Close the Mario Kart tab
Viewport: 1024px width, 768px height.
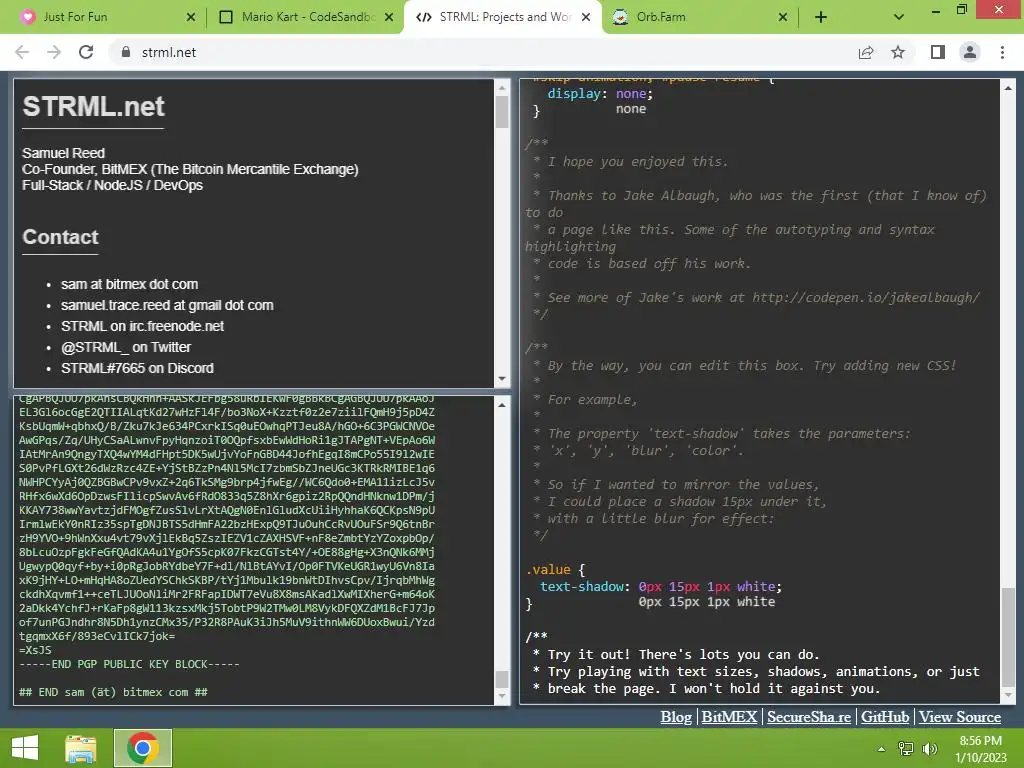click(389, 17)
